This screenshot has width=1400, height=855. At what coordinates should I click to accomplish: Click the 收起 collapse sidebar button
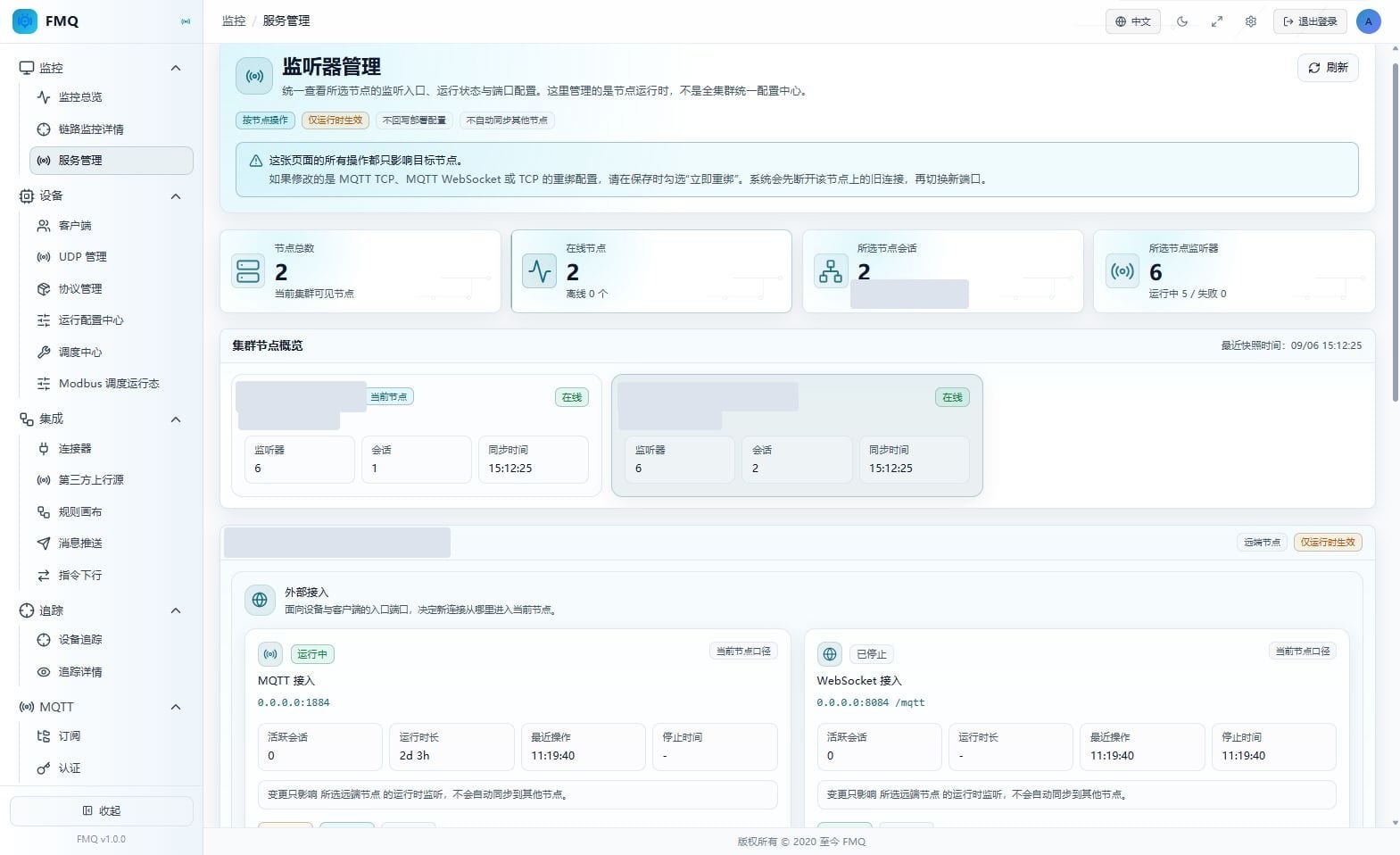point(102,811)
